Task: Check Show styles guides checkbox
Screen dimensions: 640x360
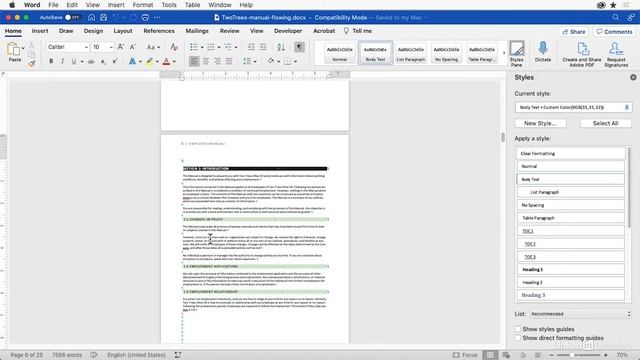Action: (518, 329)
